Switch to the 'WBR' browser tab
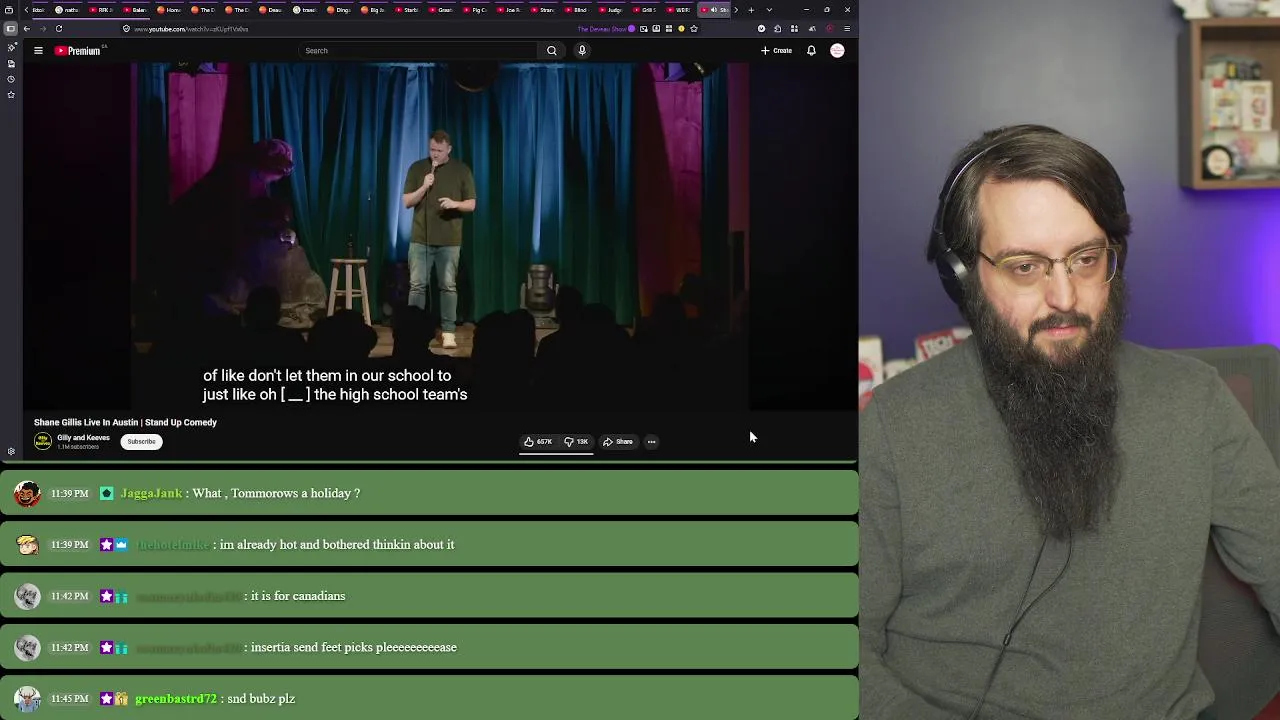This screenshot has height=720, width=1280. (679, 10)
